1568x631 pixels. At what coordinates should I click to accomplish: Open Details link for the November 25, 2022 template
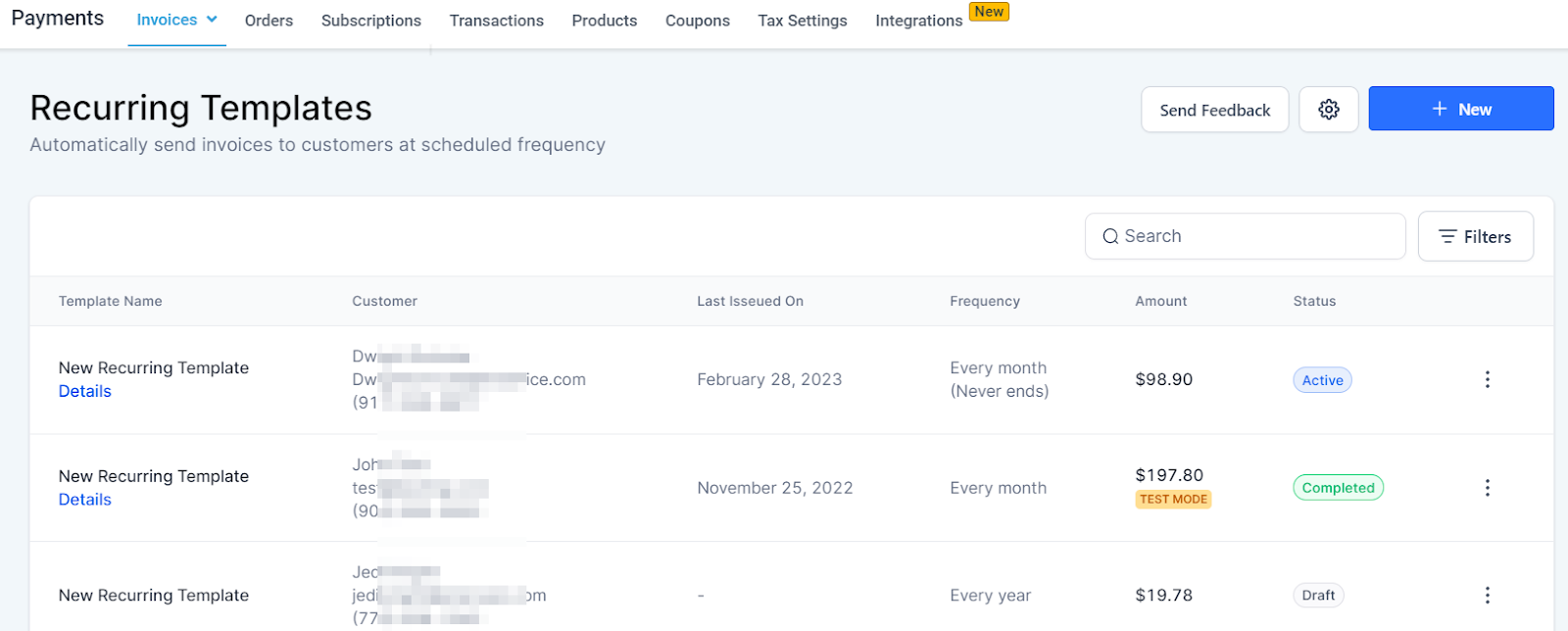85,500
